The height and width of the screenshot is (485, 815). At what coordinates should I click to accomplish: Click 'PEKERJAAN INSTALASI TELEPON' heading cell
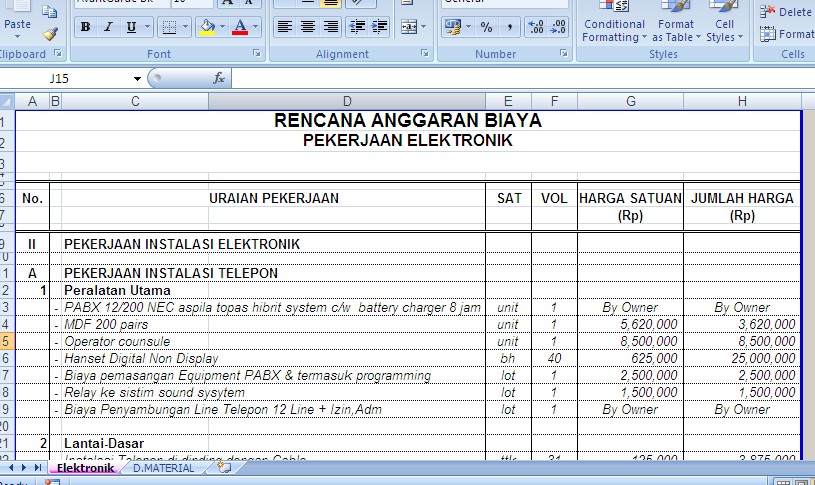(x=171, y=273)
